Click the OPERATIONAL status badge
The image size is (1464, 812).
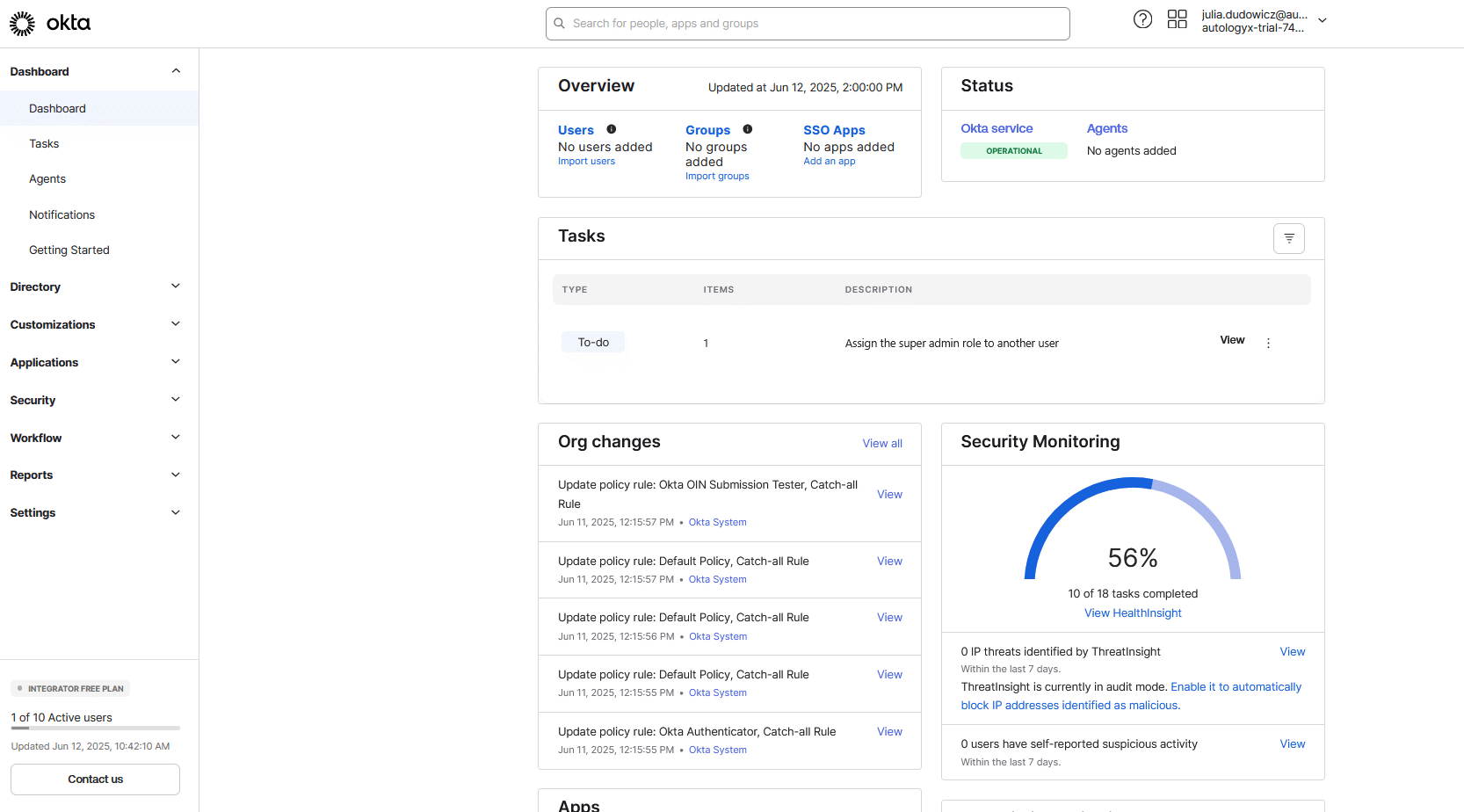[x=1014, y=151]
